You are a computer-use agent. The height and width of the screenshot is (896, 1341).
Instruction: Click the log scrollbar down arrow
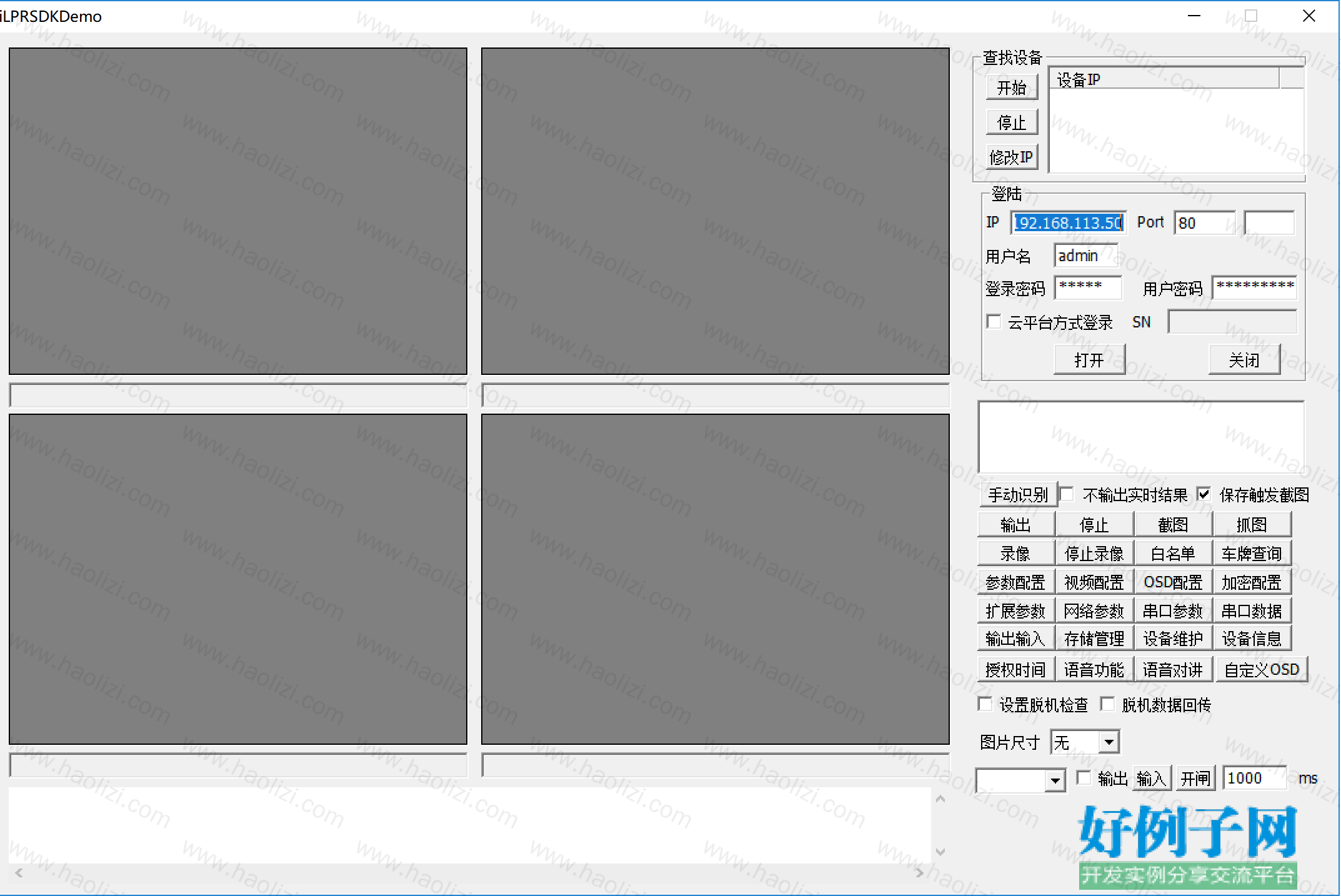coord(940,852)
